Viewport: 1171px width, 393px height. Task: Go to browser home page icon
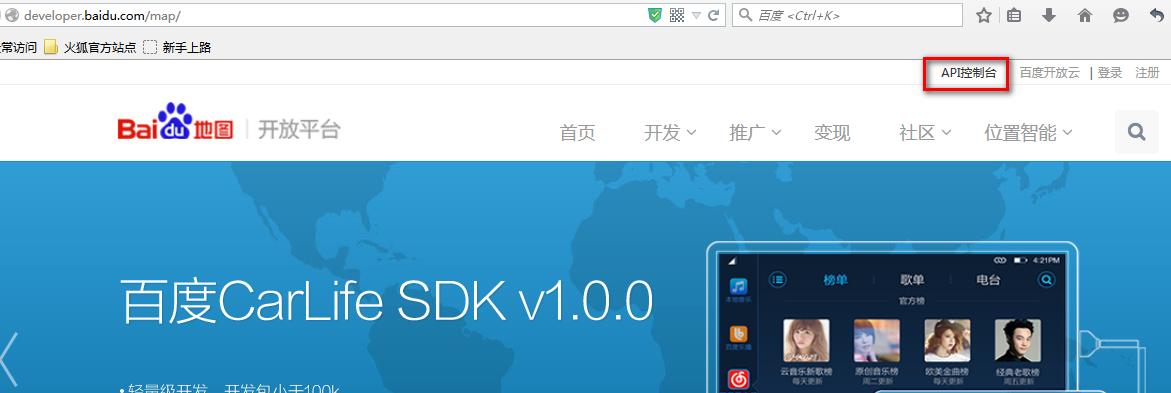tap(1085, 15)
